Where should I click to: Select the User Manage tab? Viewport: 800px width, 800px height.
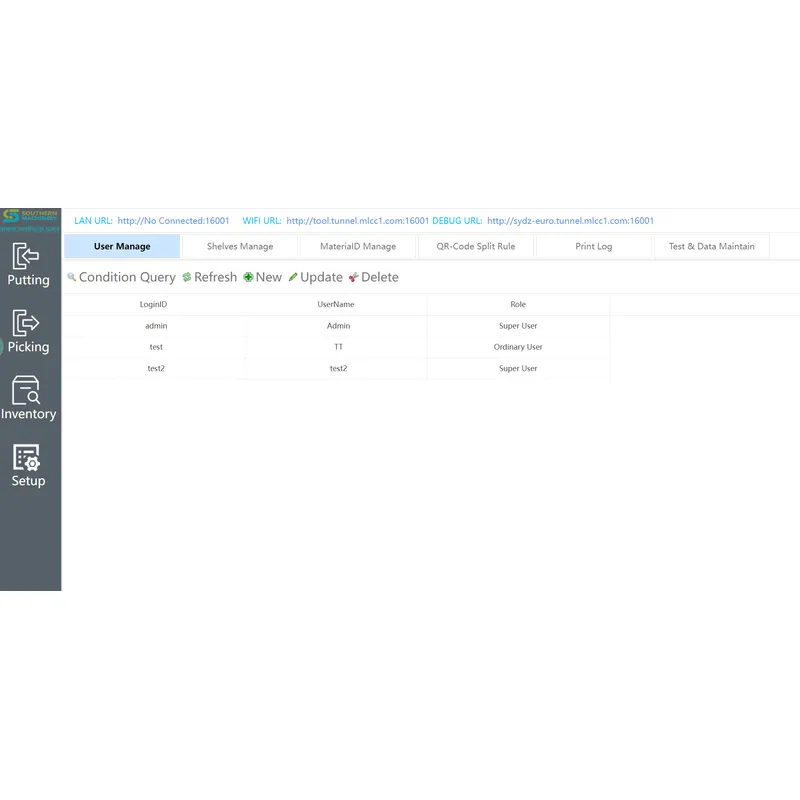coord(122,246)
